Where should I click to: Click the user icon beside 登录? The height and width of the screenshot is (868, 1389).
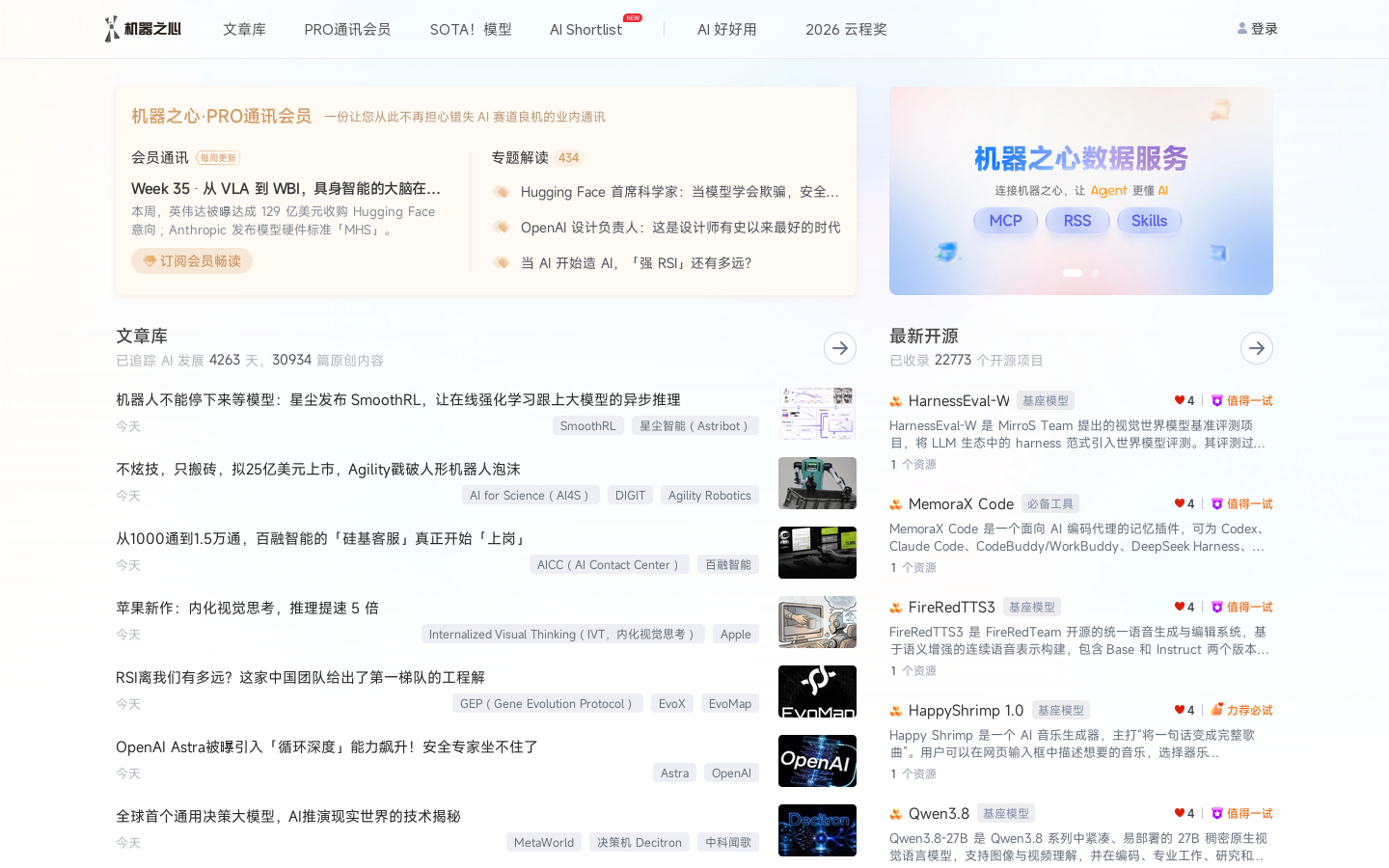[1242, 29]
